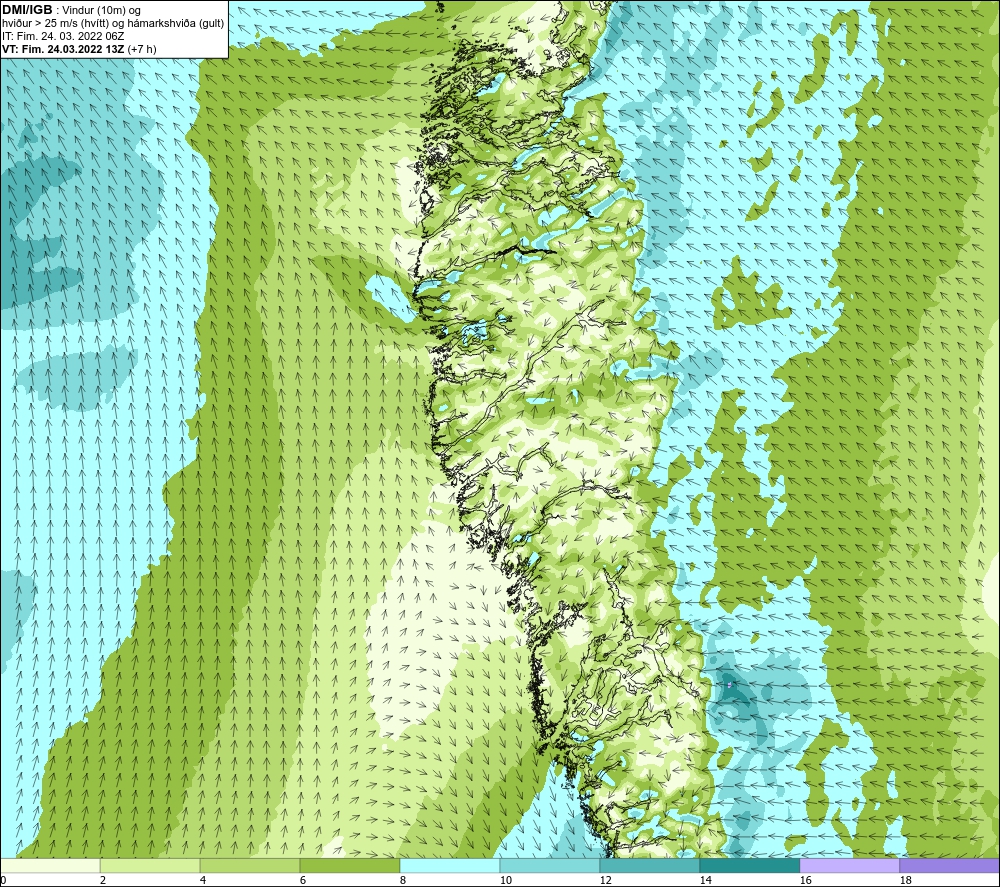Click the 6–8 m/s darker green legend swatch
This screenshot has width=1000, height=887.
click(349, 865)
